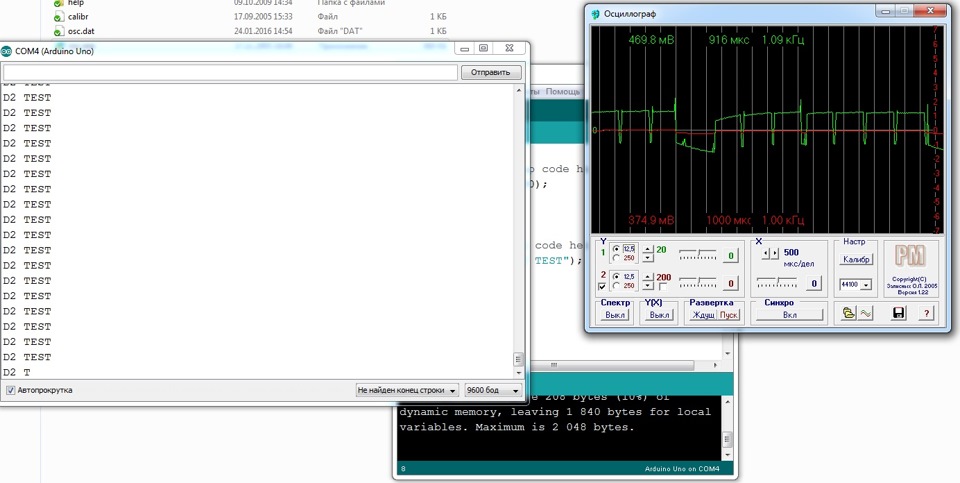Click the open file folder icon in oscilloscope

click(x=848, y=314)
